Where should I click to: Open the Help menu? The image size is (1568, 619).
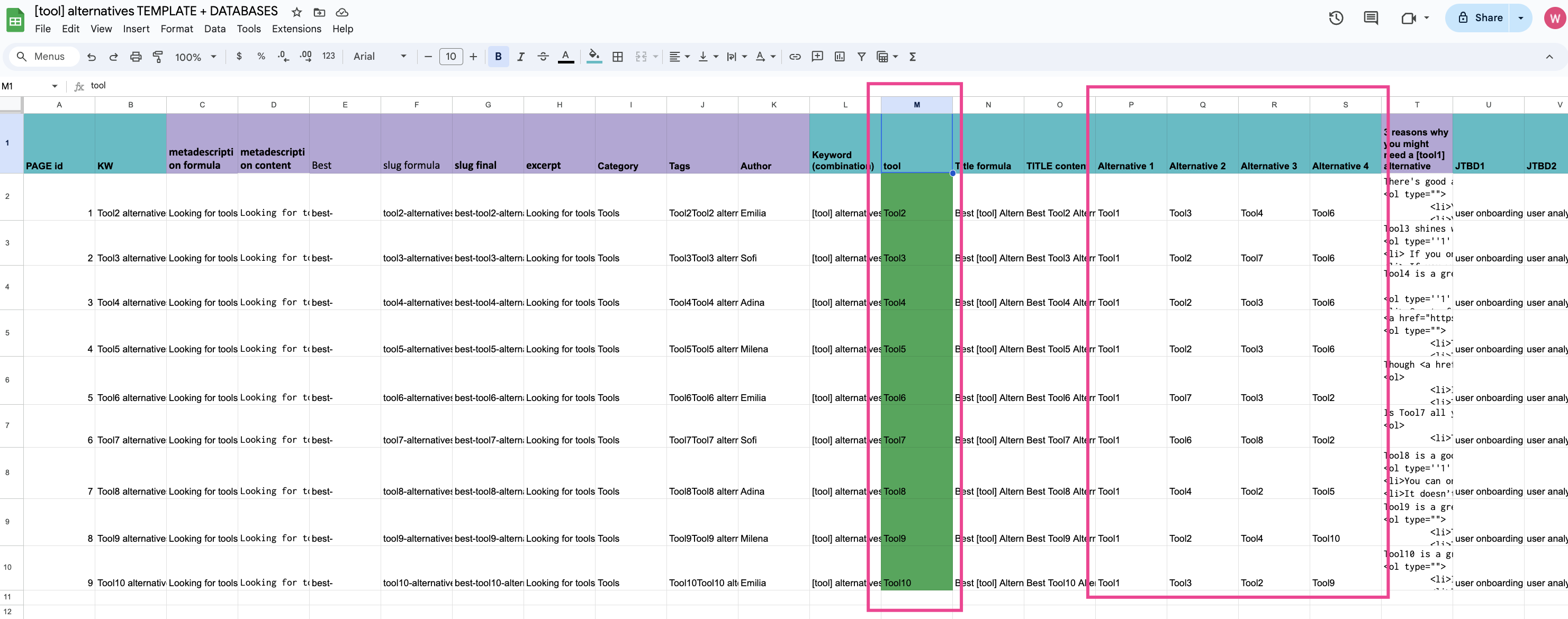click(x=343, y=29)
